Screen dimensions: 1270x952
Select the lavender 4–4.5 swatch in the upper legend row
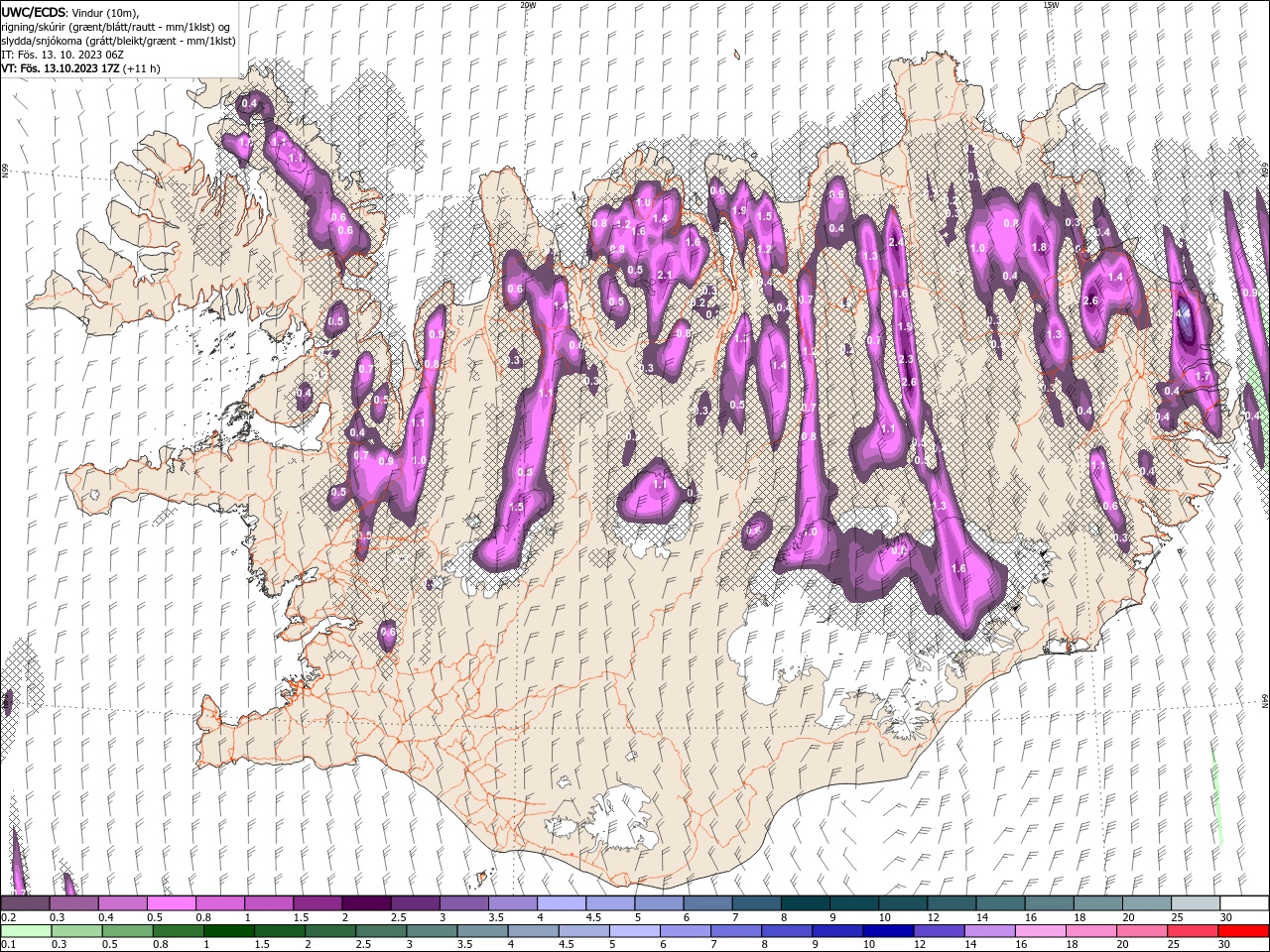562,903
